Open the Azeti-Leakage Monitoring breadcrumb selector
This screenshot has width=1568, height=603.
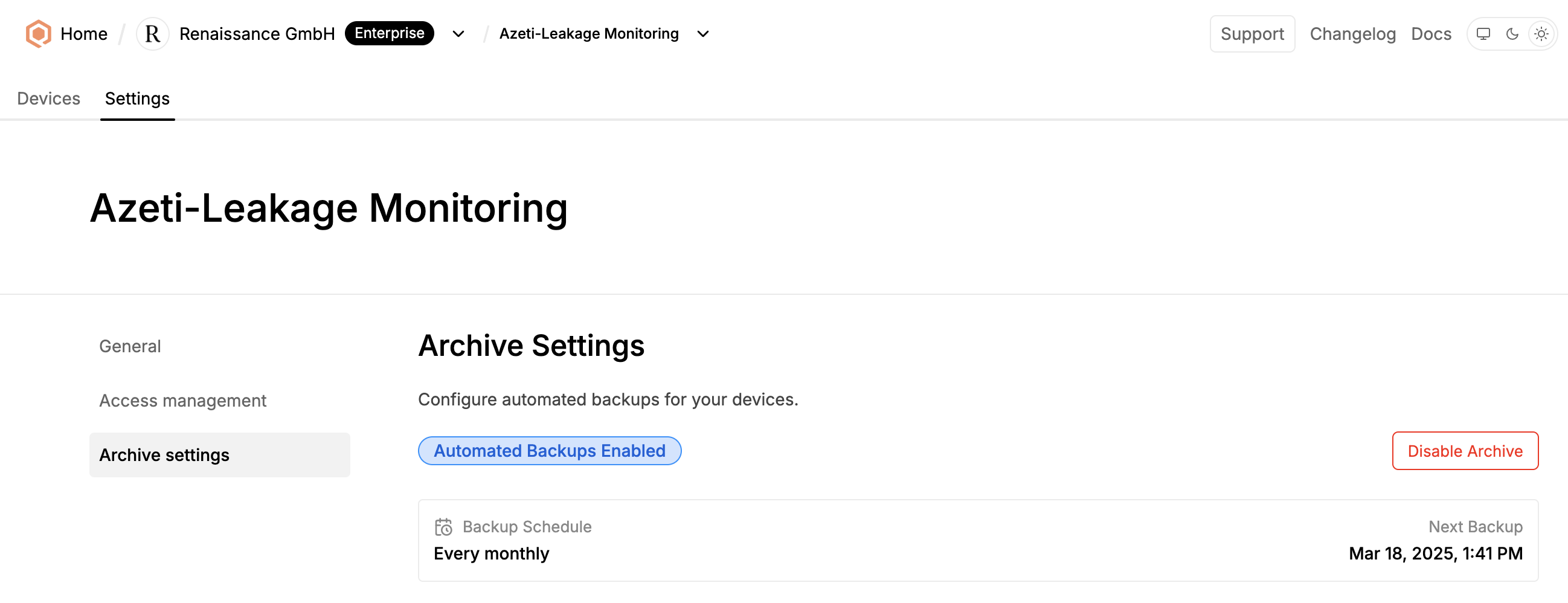pos(588,34)
